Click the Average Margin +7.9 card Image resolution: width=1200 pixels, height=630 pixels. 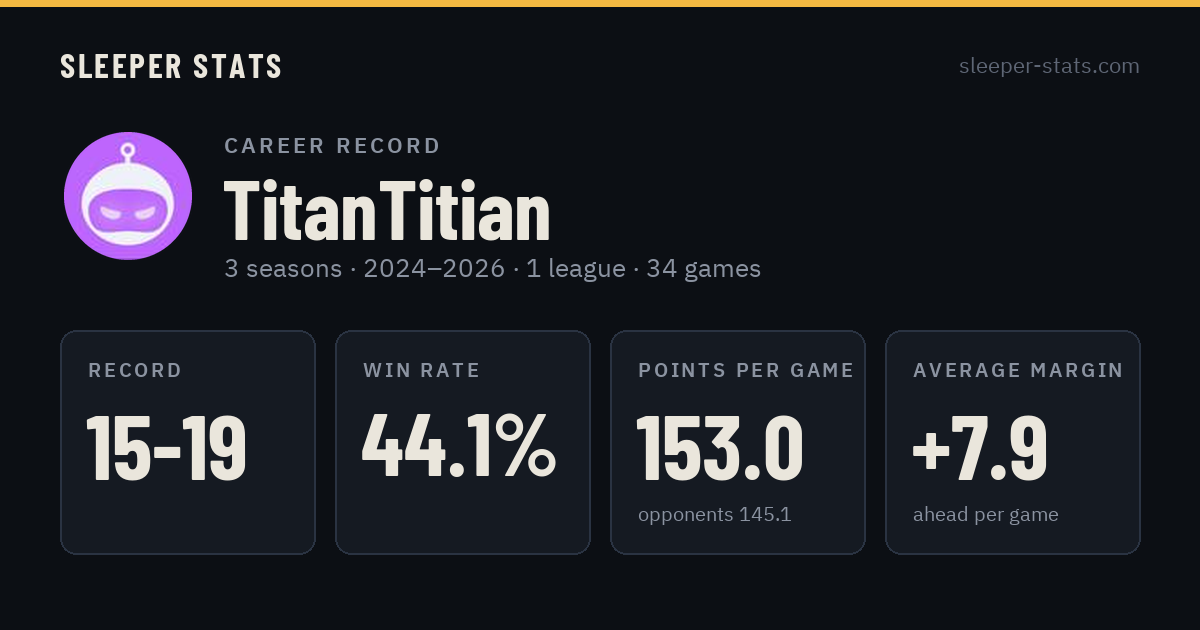point(1013,442)
